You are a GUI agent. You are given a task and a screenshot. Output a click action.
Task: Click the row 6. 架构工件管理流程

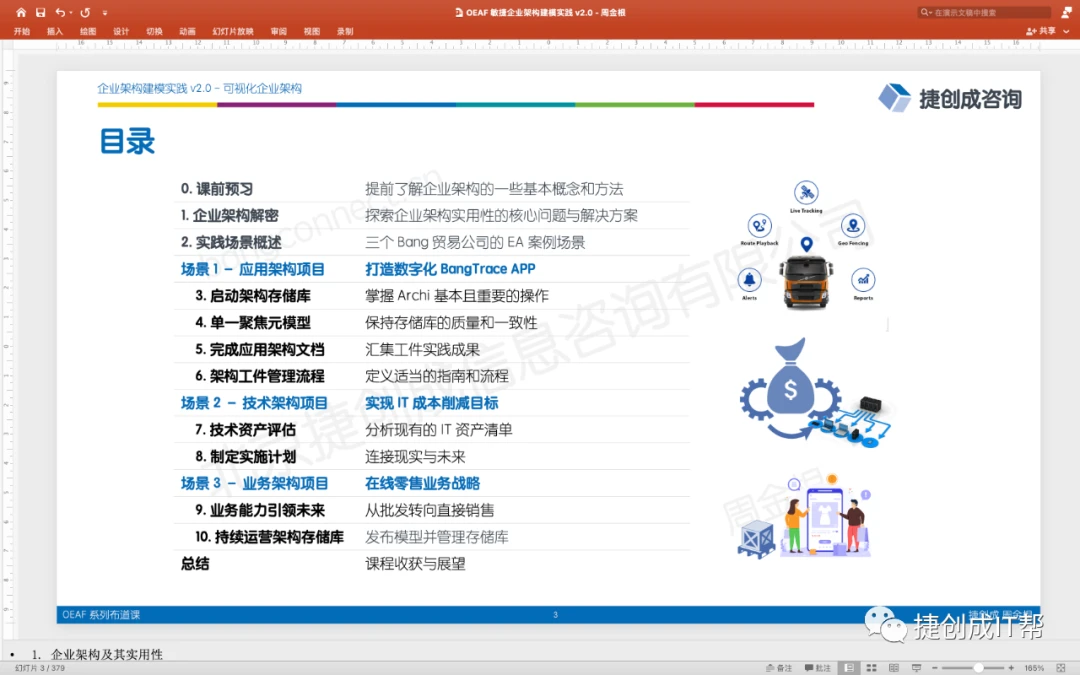tap(432, 376)
